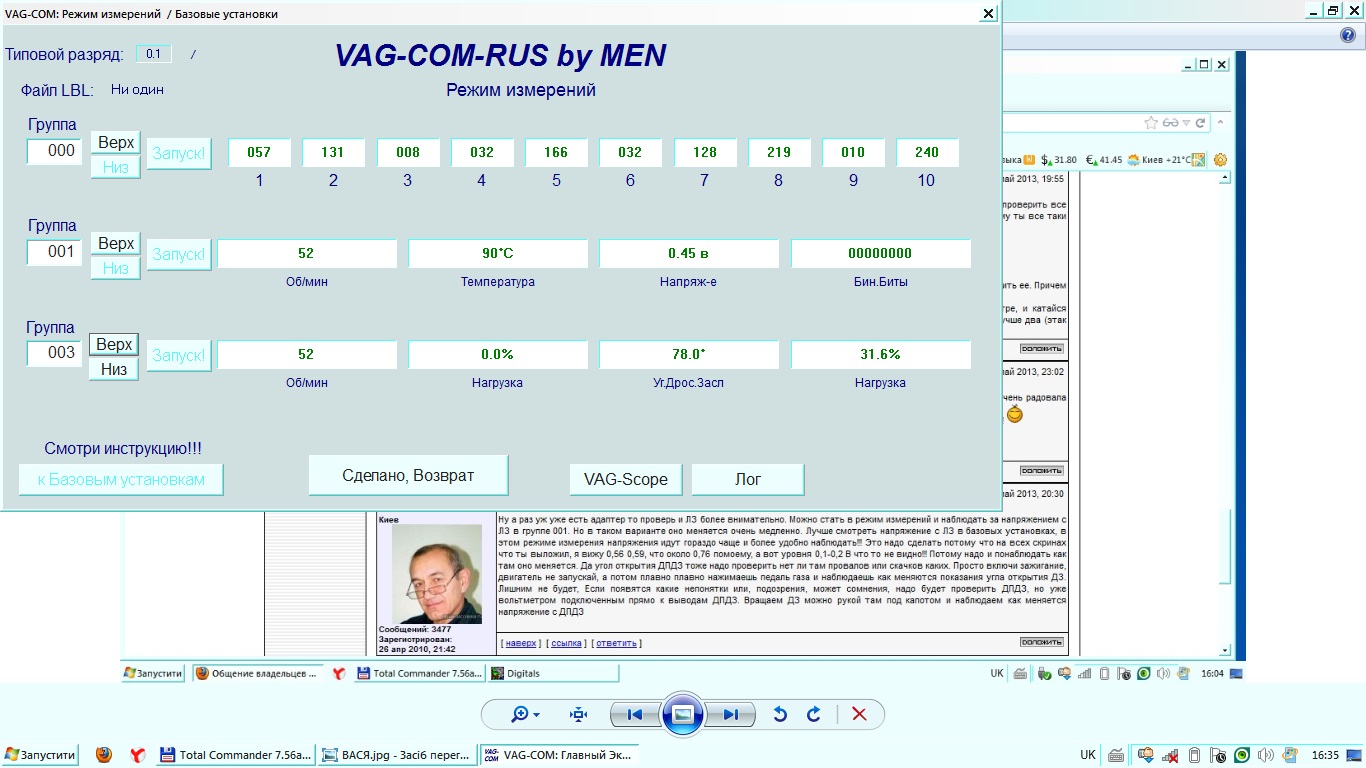1366x768 pixels.
Task: Click the map icon beside the weather widget
Action: [x=1199, y=160]
